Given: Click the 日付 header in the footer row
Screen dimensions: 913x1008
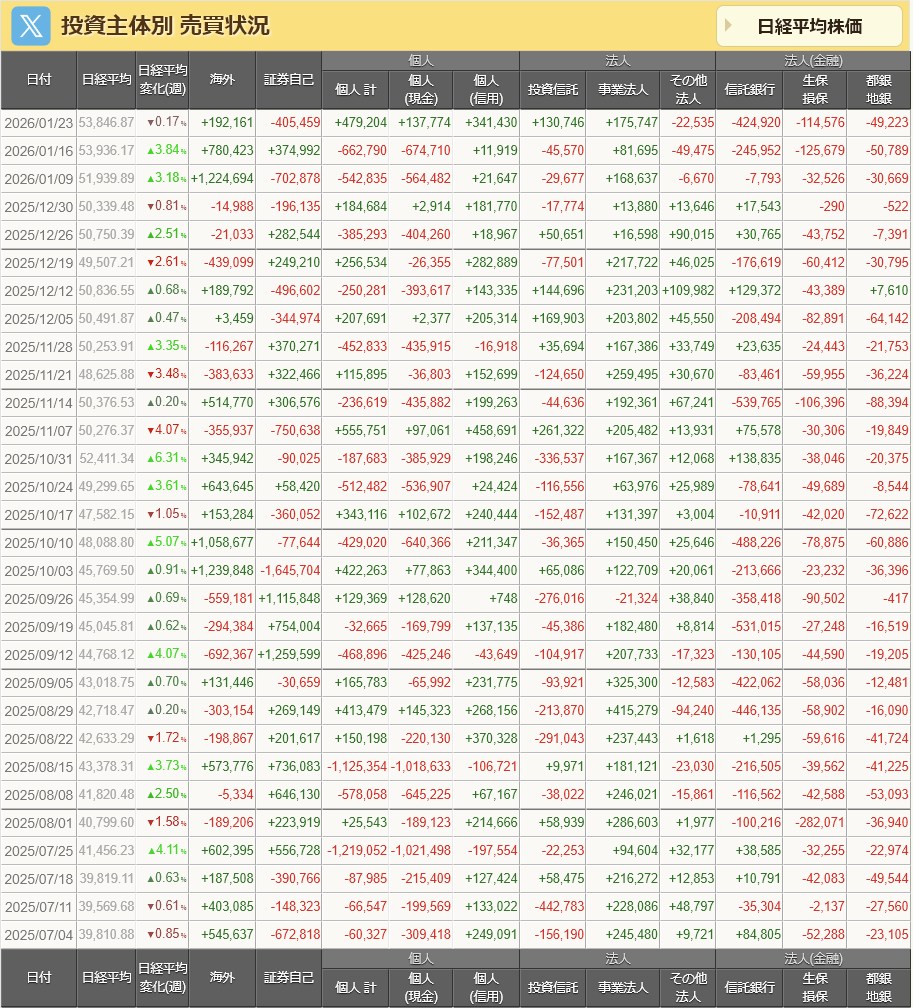Looking at the screenshot, I should point(39,977).
